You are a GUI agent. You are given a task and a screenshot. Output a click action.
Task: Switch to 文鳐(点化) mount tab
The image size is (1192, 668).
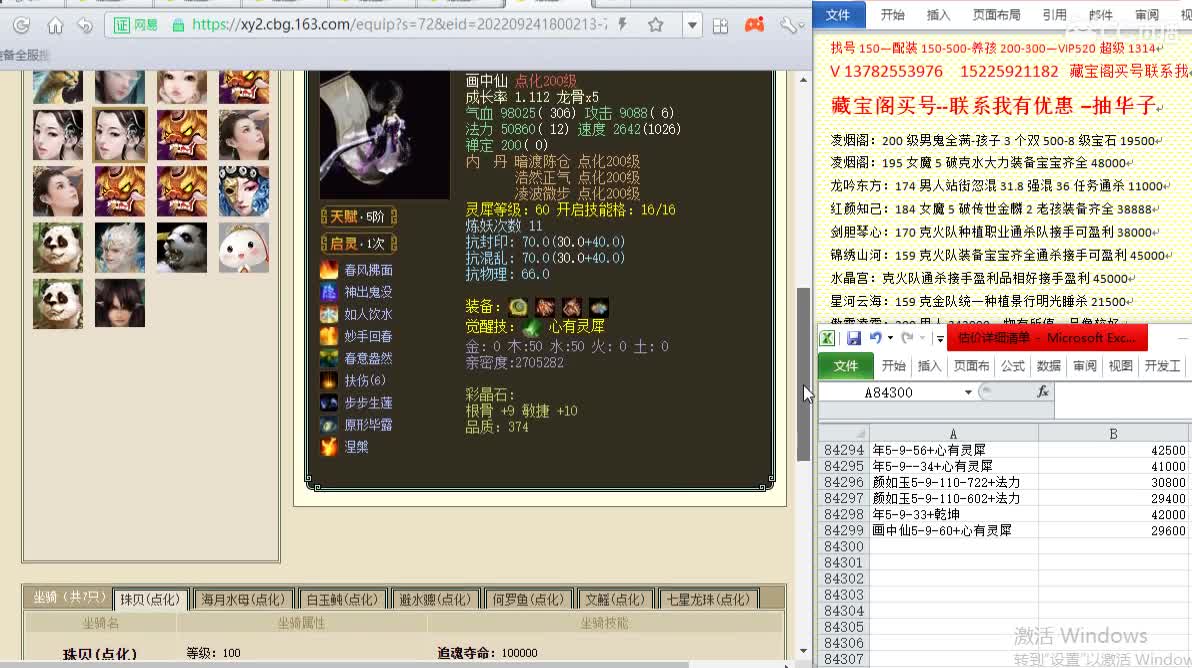[x=615, y=600]
